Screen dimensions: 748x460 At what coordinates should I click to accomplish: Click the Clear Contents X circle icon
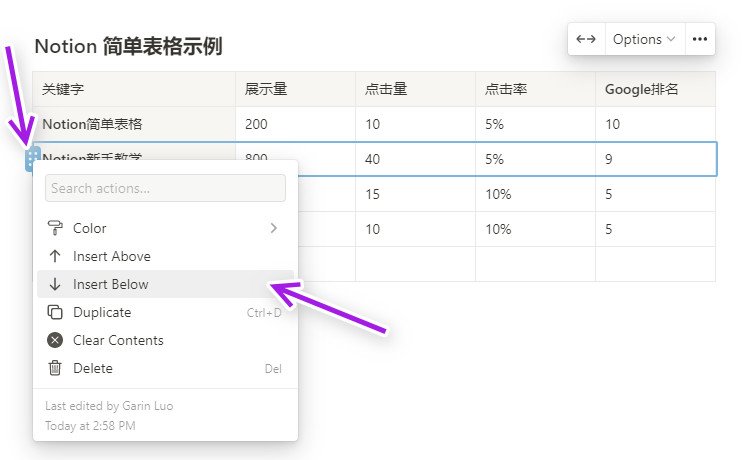point(55,340)
